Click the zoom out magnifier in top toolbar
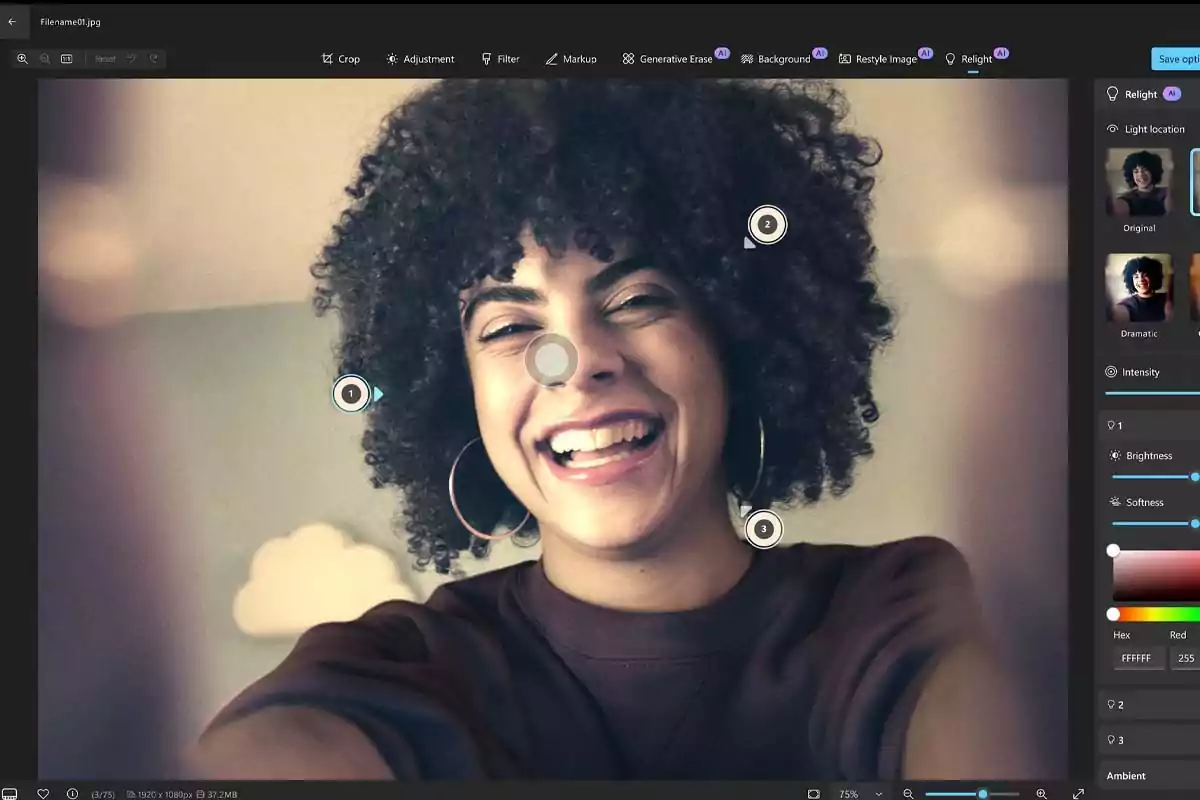The height and width of the screenshot is (800, 1200). click(x=45, y=59)
